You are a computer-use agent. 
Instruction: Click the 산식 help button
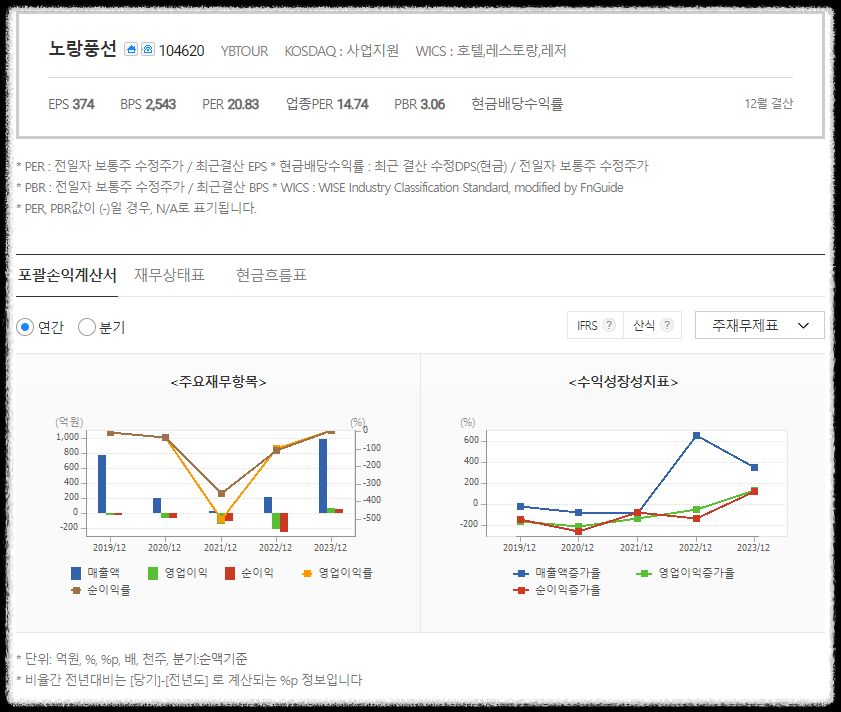tap(652, 325)
